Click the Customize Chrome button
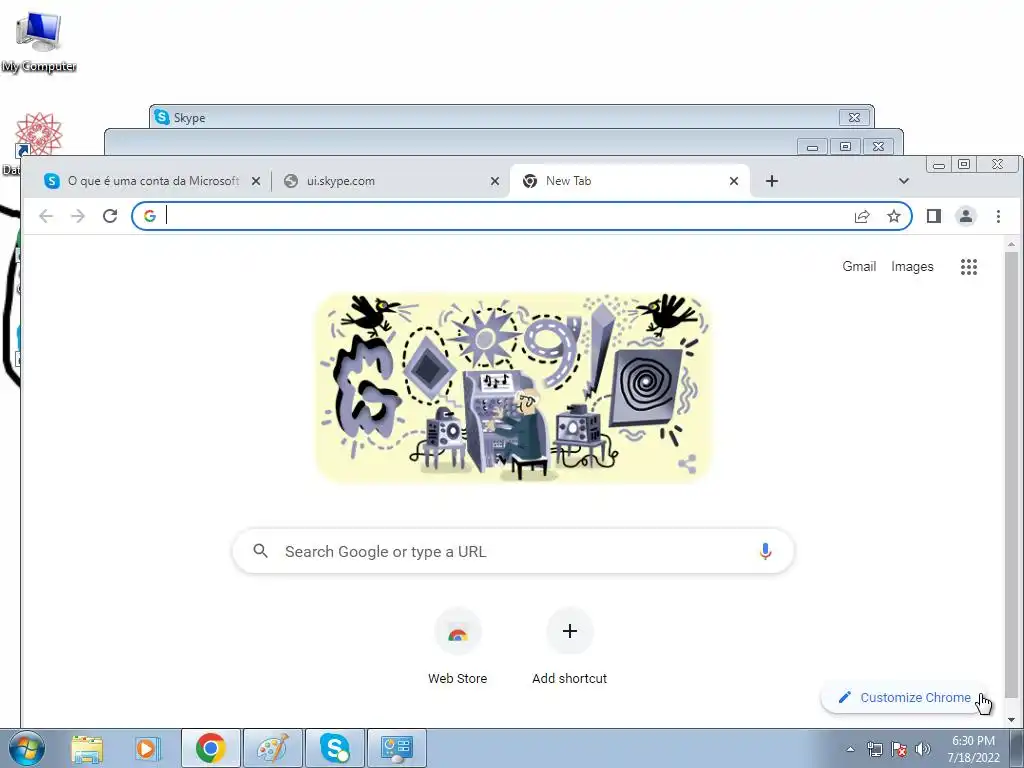Viewport: 1024px width, 768px height. tap(905, 697)
